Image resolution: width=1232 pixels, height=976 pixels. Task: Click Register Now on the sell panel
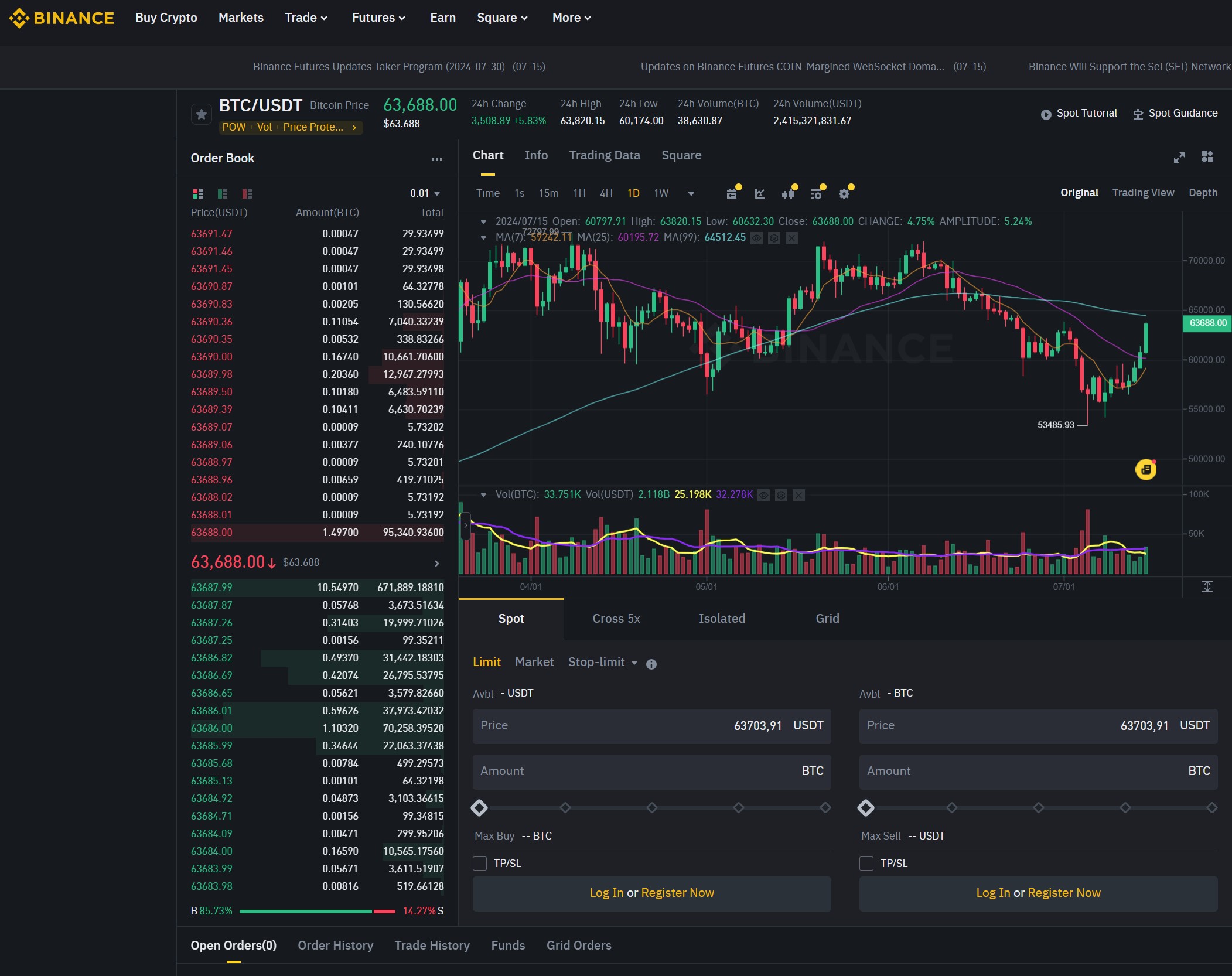click(1064, 893)
